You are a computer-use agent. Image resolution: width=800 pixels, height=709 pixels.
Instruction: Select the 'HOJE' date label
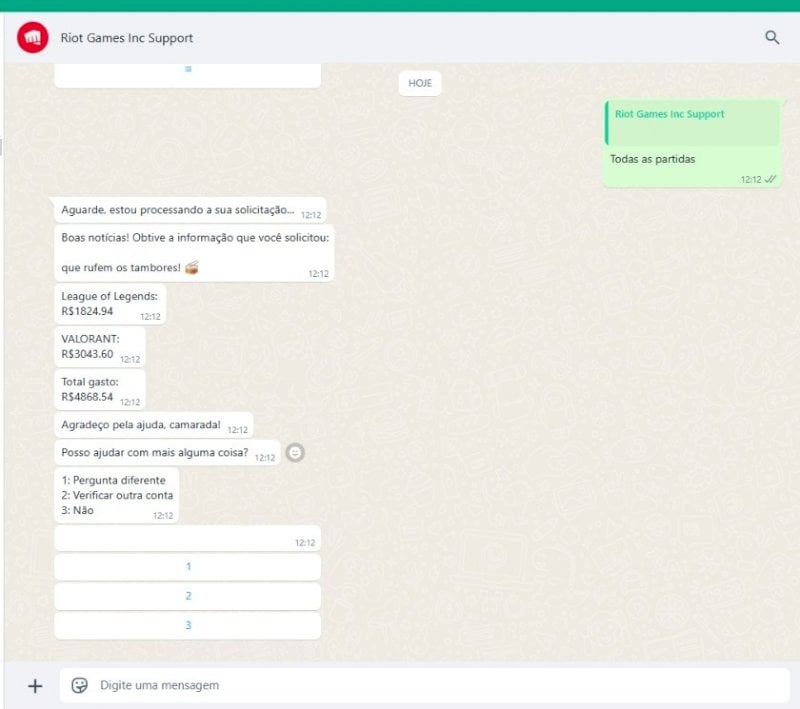click(x=420, y=83)
